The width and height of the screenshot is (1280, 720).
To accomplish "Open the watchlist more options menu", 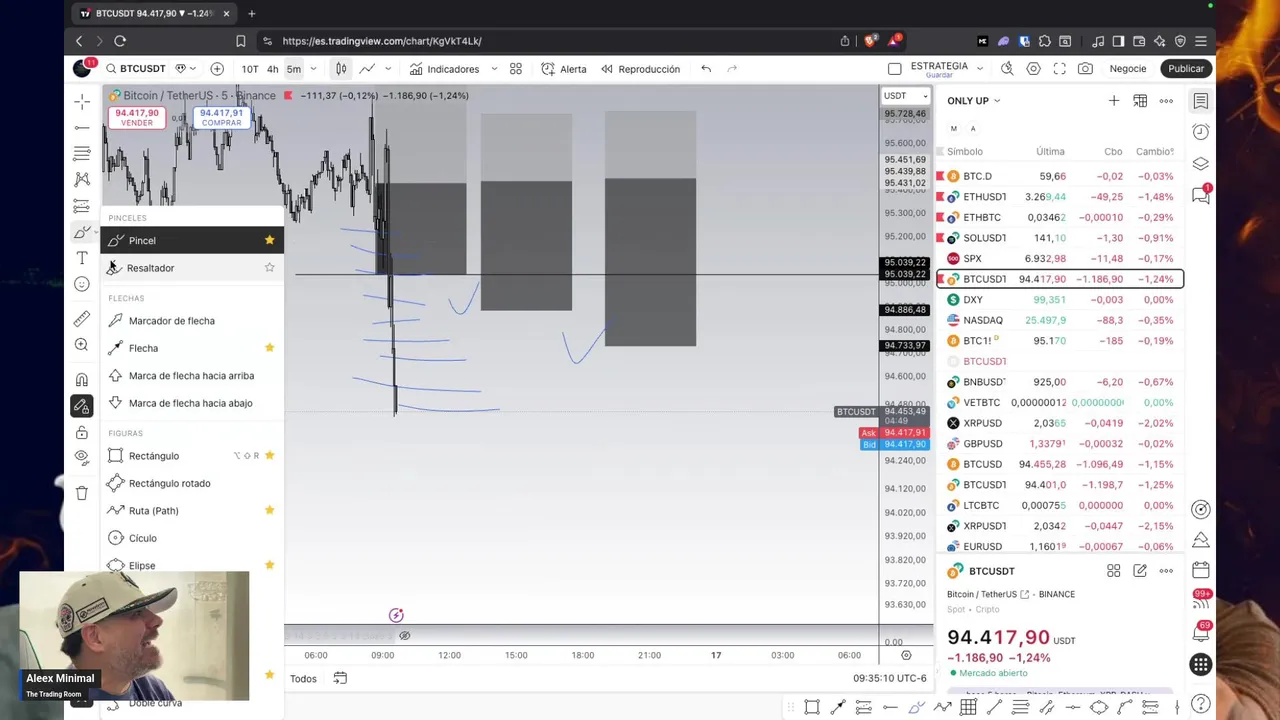I will [1166, 101].
